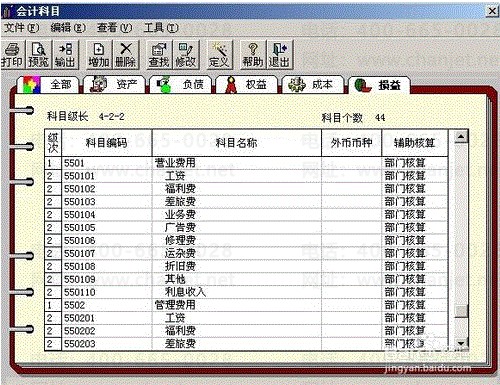The width and height of the screenshot is (500, 385).
Task: Click the 打印 print toolbar icon
Action: pos(13,55)
